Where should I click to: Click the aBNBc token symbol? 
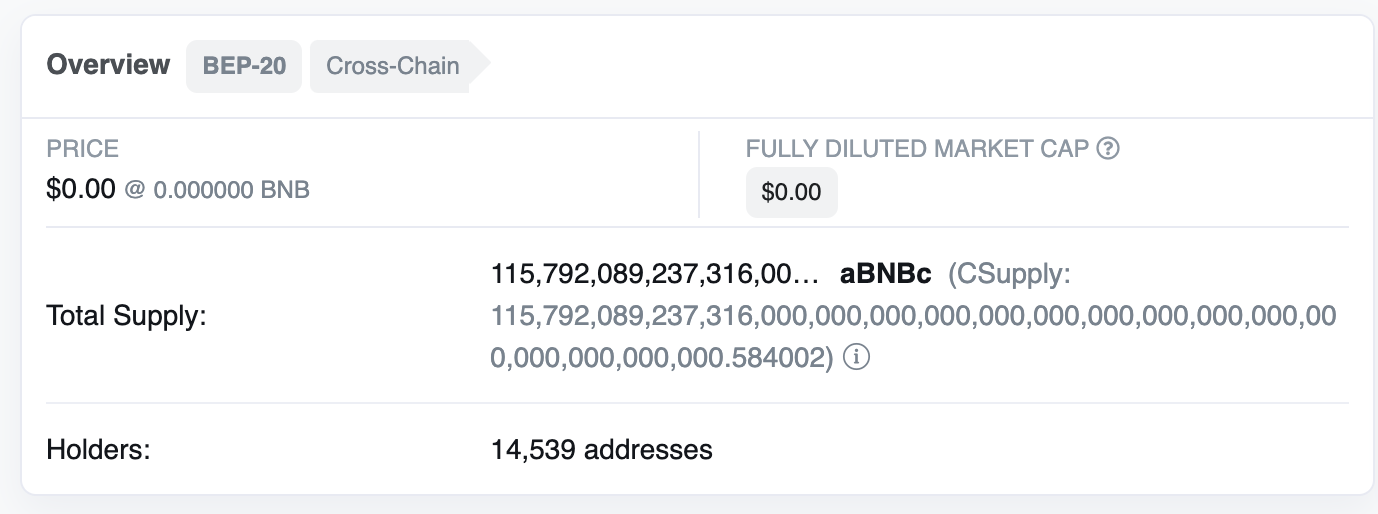(886, 274)
